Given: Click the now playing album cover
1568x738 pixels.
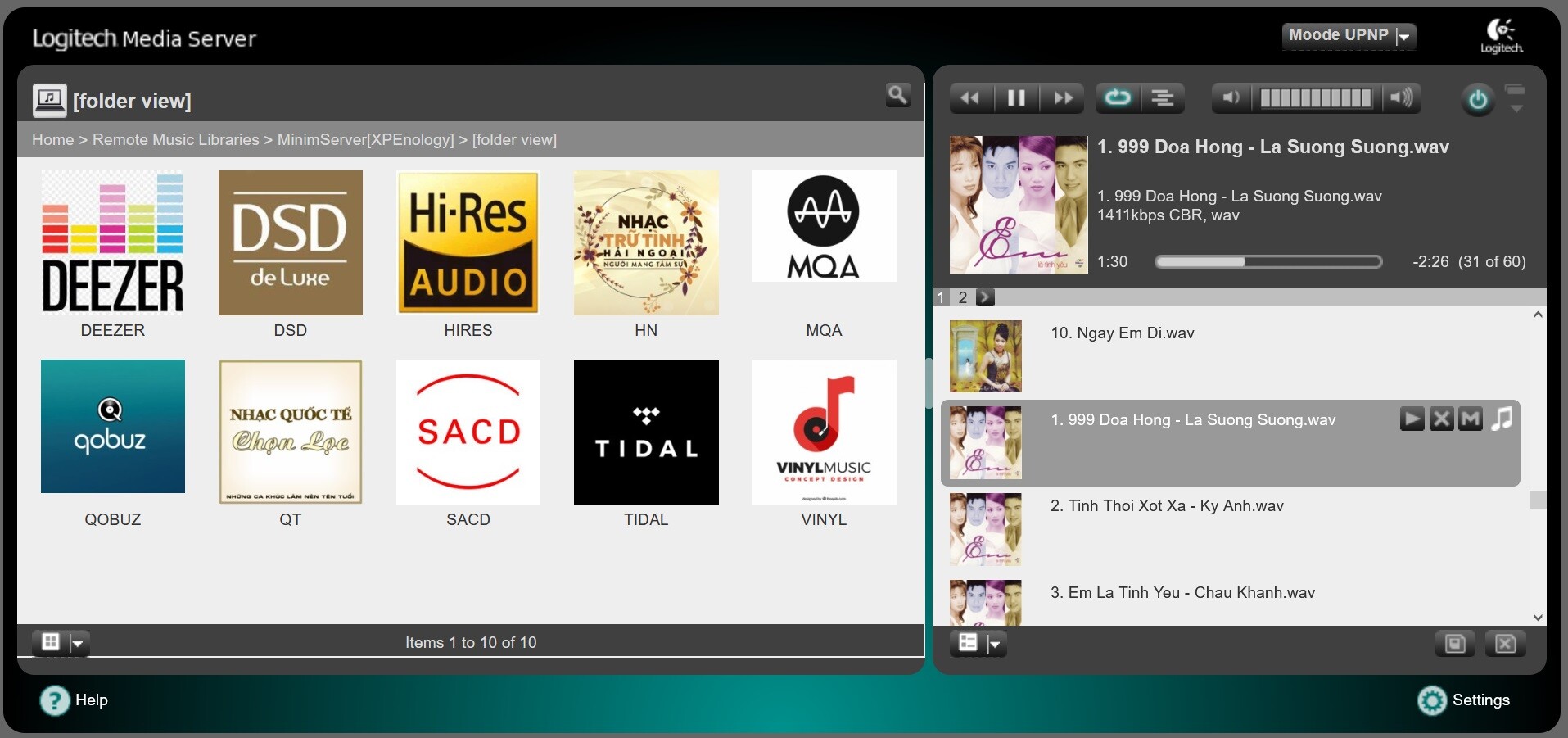Looking at the screenshot, I should 1019,205.
